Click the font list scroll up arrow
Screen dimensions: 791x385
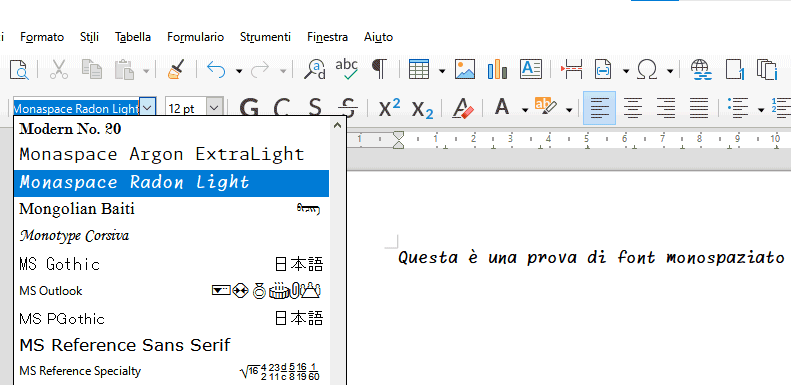[x=337, y=127]
